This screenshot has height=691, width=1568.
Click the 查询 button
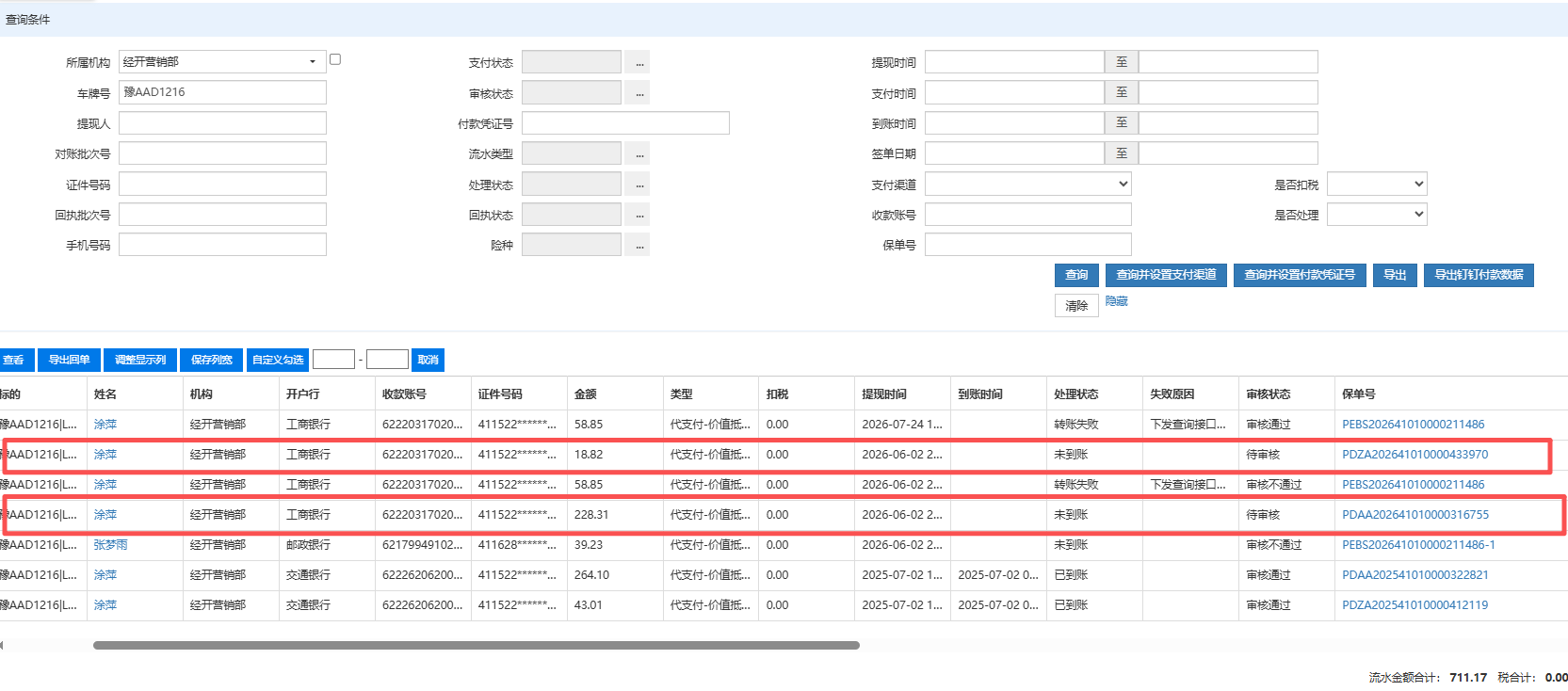click(1076, 275)
